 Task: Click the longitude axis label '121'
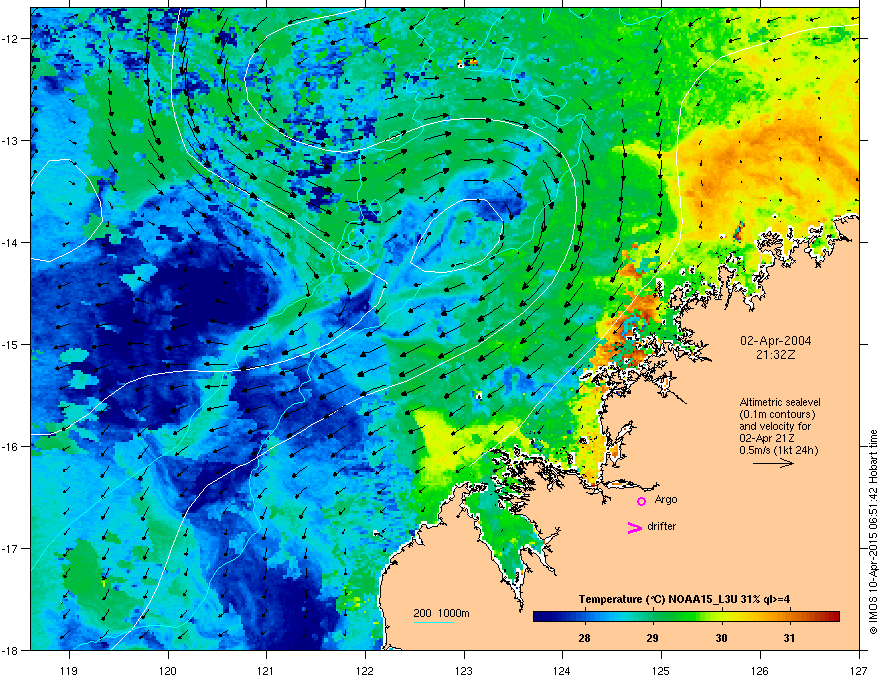266,671
